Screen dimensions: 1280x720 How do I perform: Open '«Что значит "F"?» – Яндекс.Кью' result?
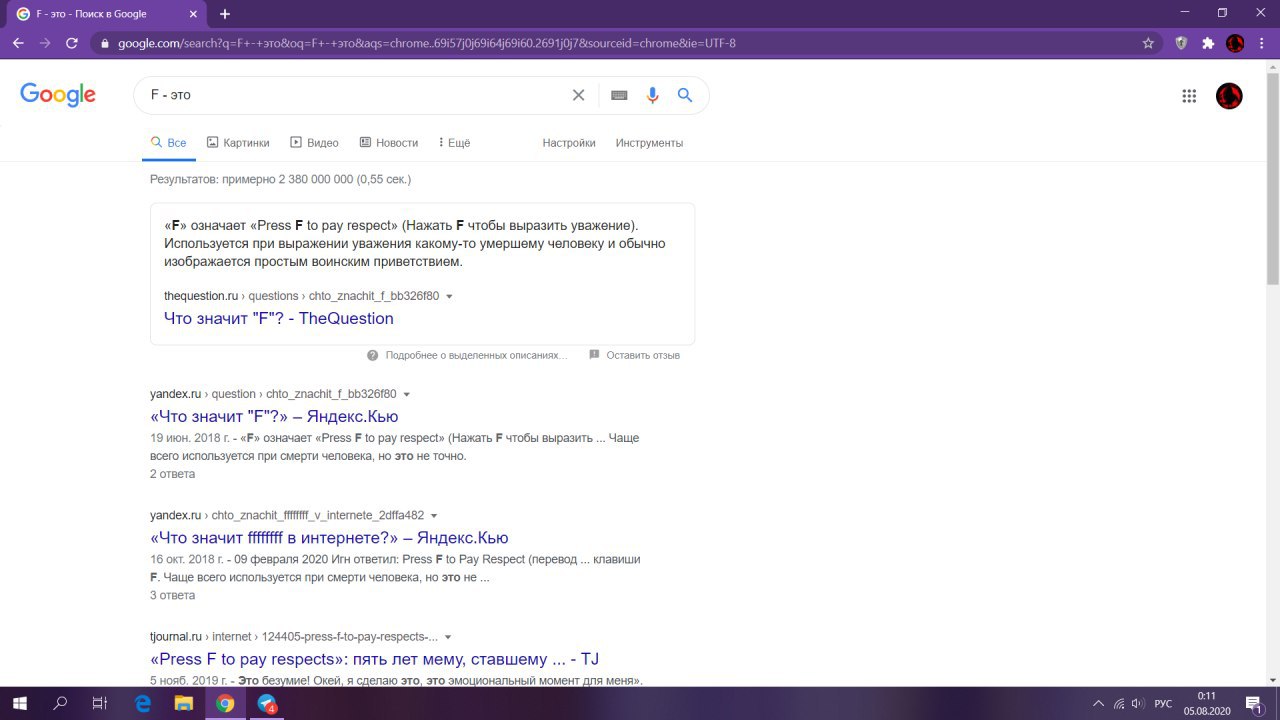coord(274,416)
